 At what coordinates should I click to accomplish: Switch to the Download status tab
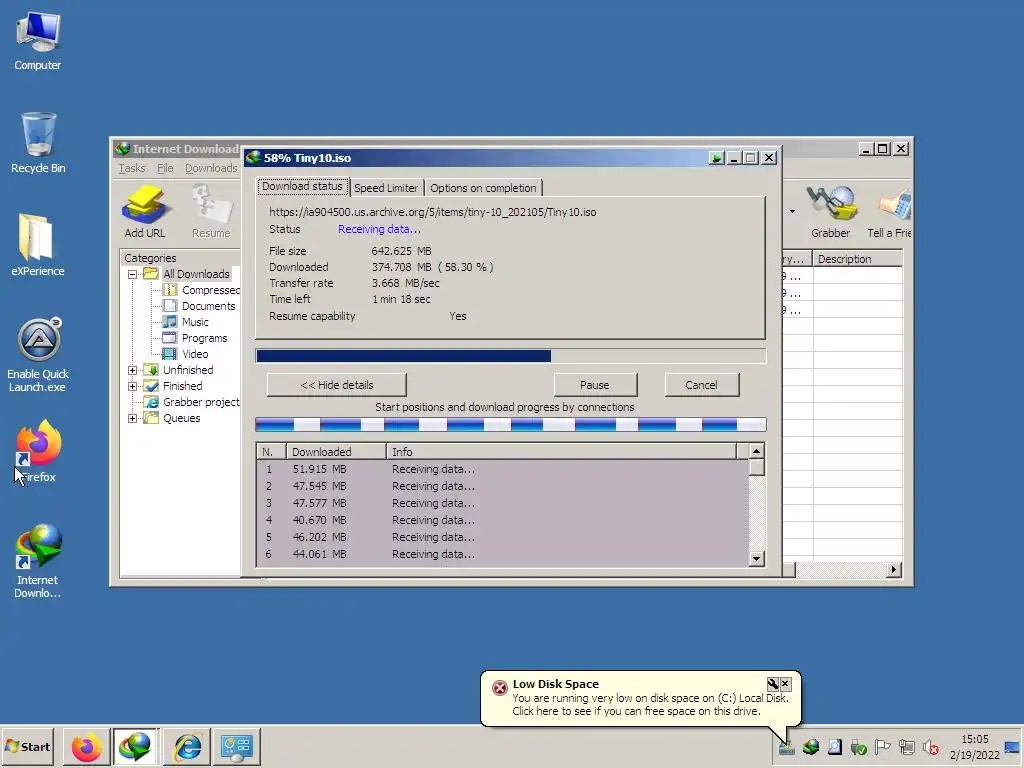(302, 187)
